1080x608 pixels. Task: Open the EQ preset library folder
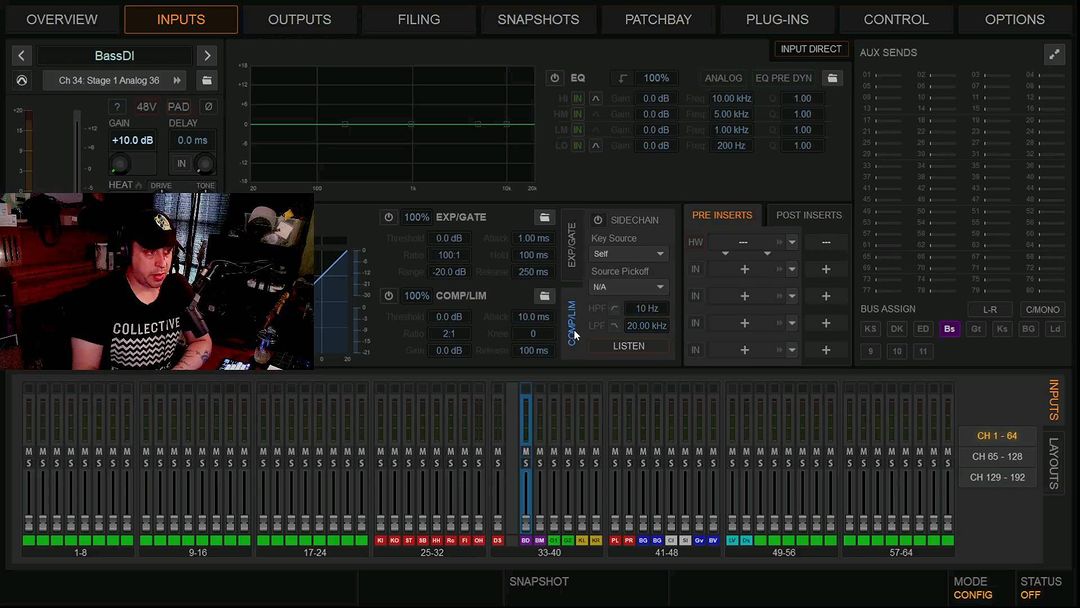point(832,78)
